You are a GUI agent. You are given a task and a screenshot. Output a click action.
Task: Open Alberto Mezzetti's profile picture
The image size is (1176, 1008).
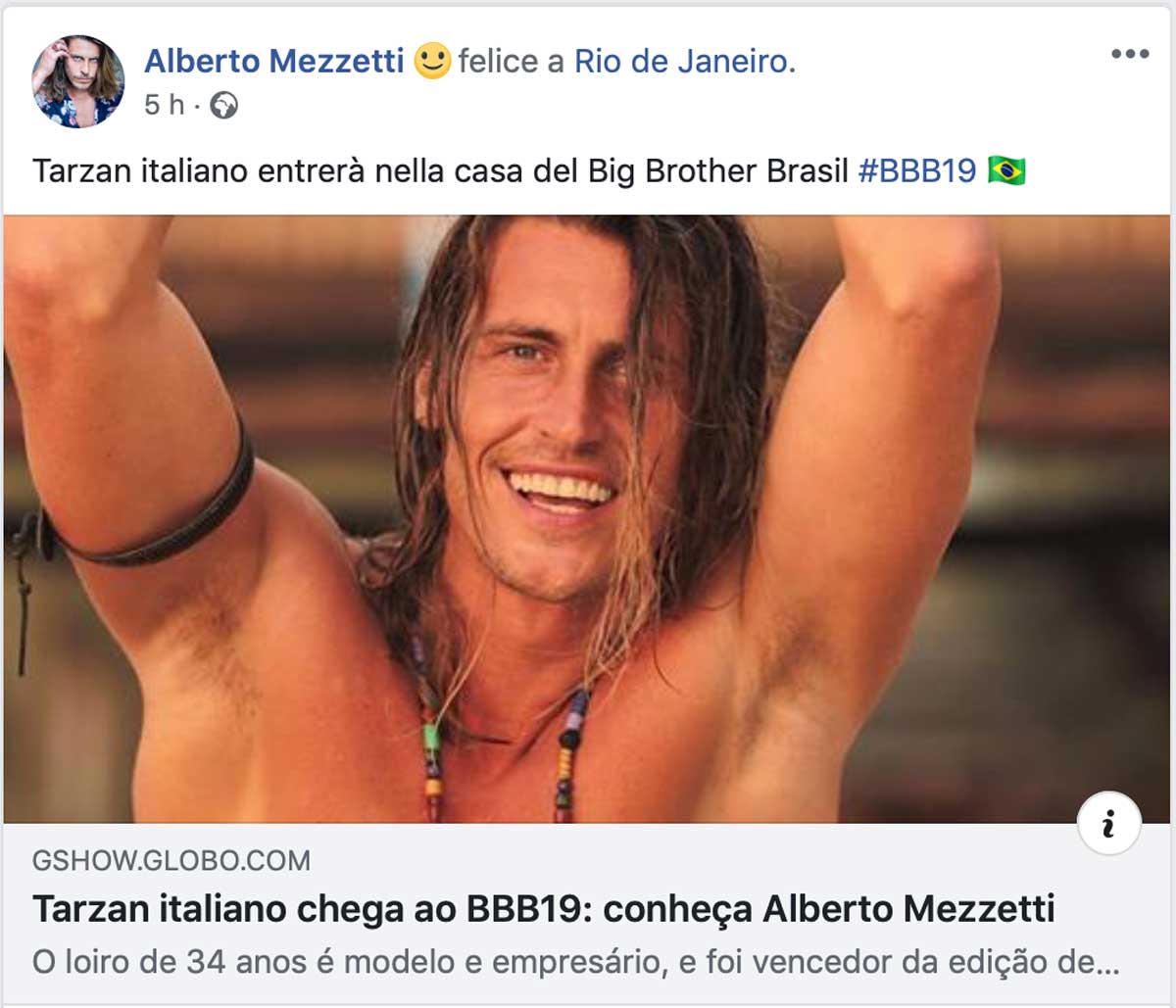pos(78,81)
